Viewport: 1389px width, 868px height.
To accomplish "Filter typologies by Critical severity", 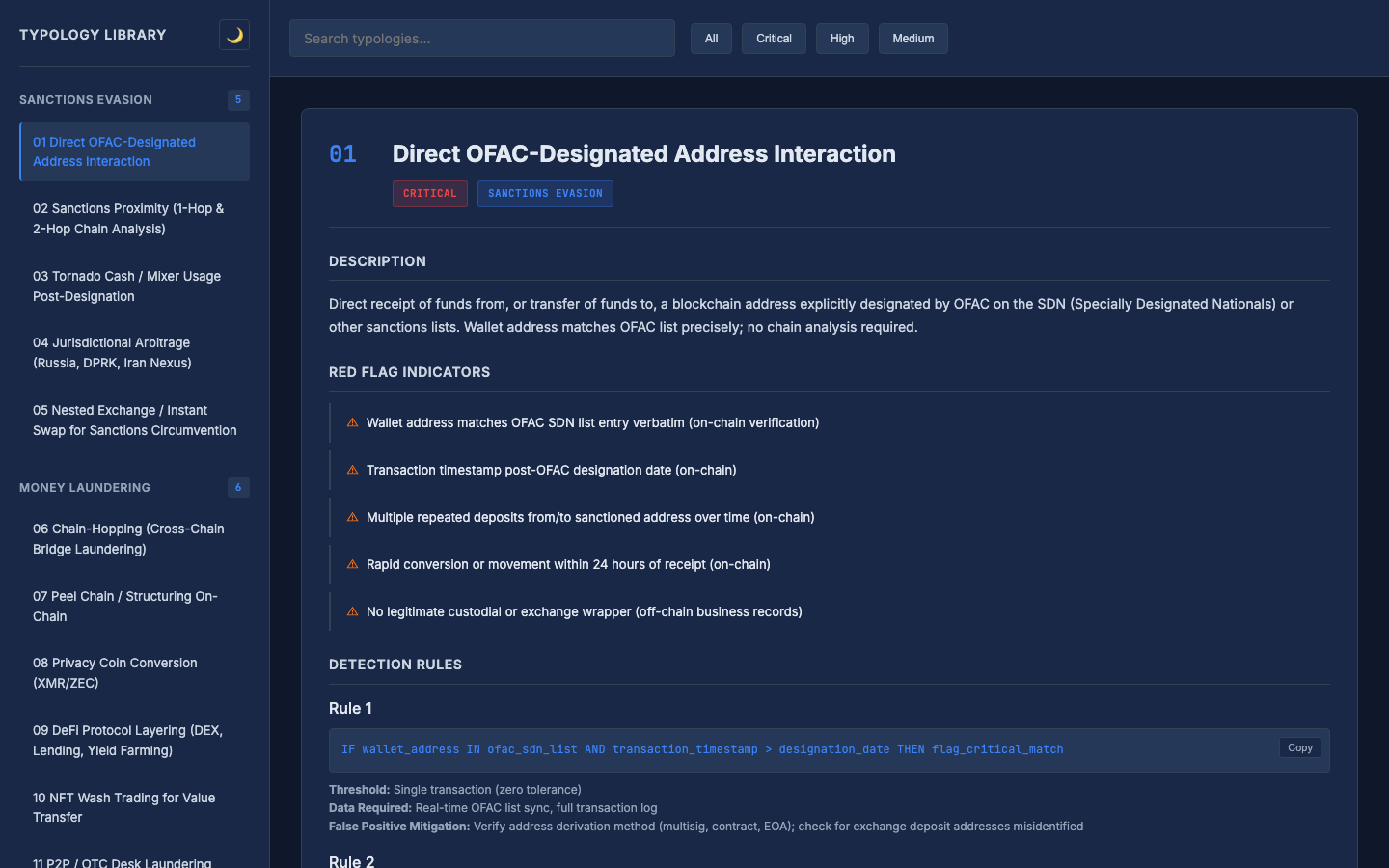I will pyautogui.click(x=774, y=39).
